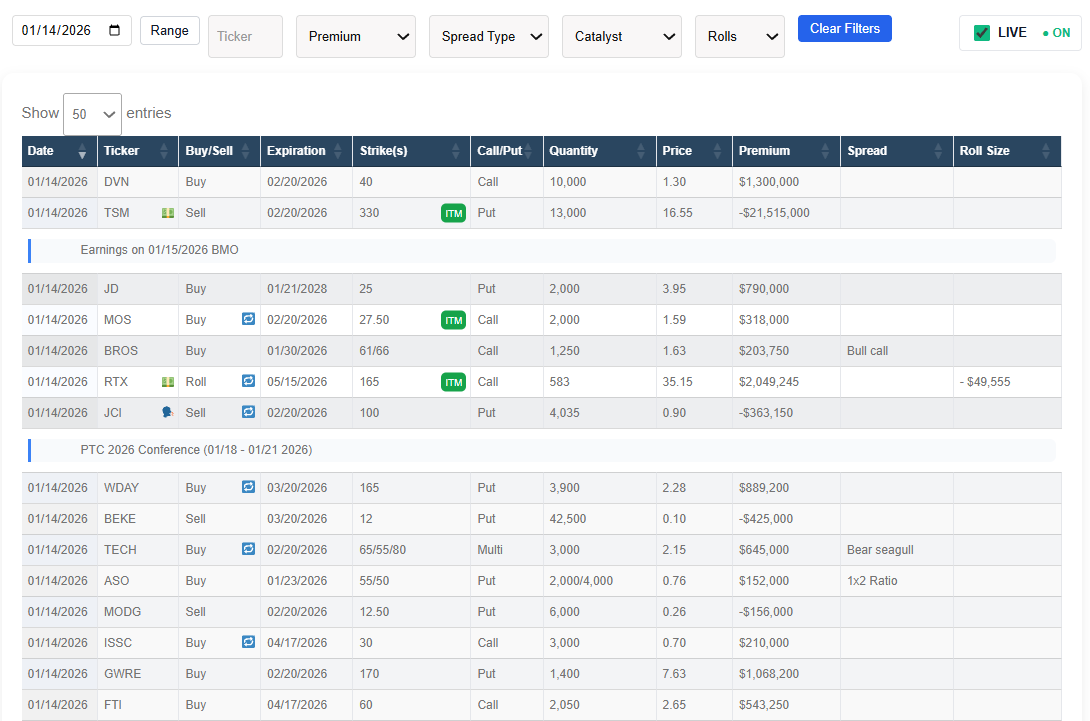Click inside the Ticker input field
This screenshot has height=721, width=1090.
[245, 36]
